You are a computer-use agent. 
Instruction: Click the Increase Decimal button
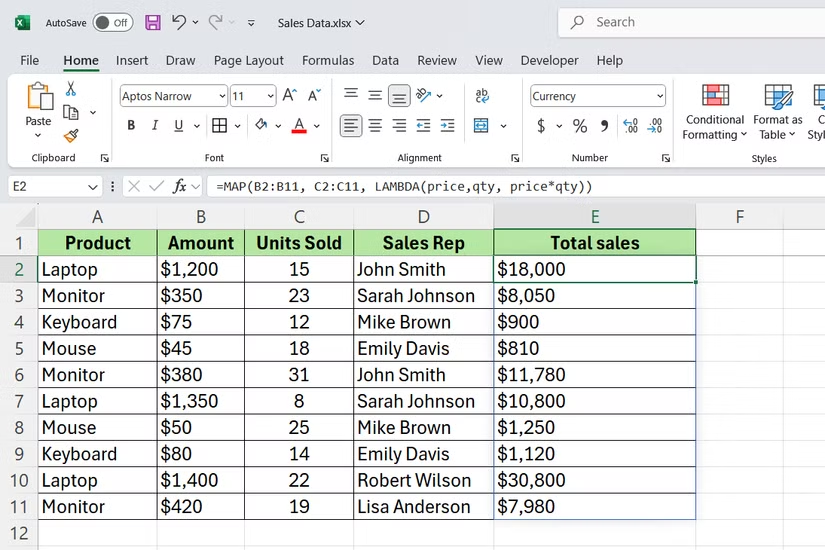tap(630, 126)
